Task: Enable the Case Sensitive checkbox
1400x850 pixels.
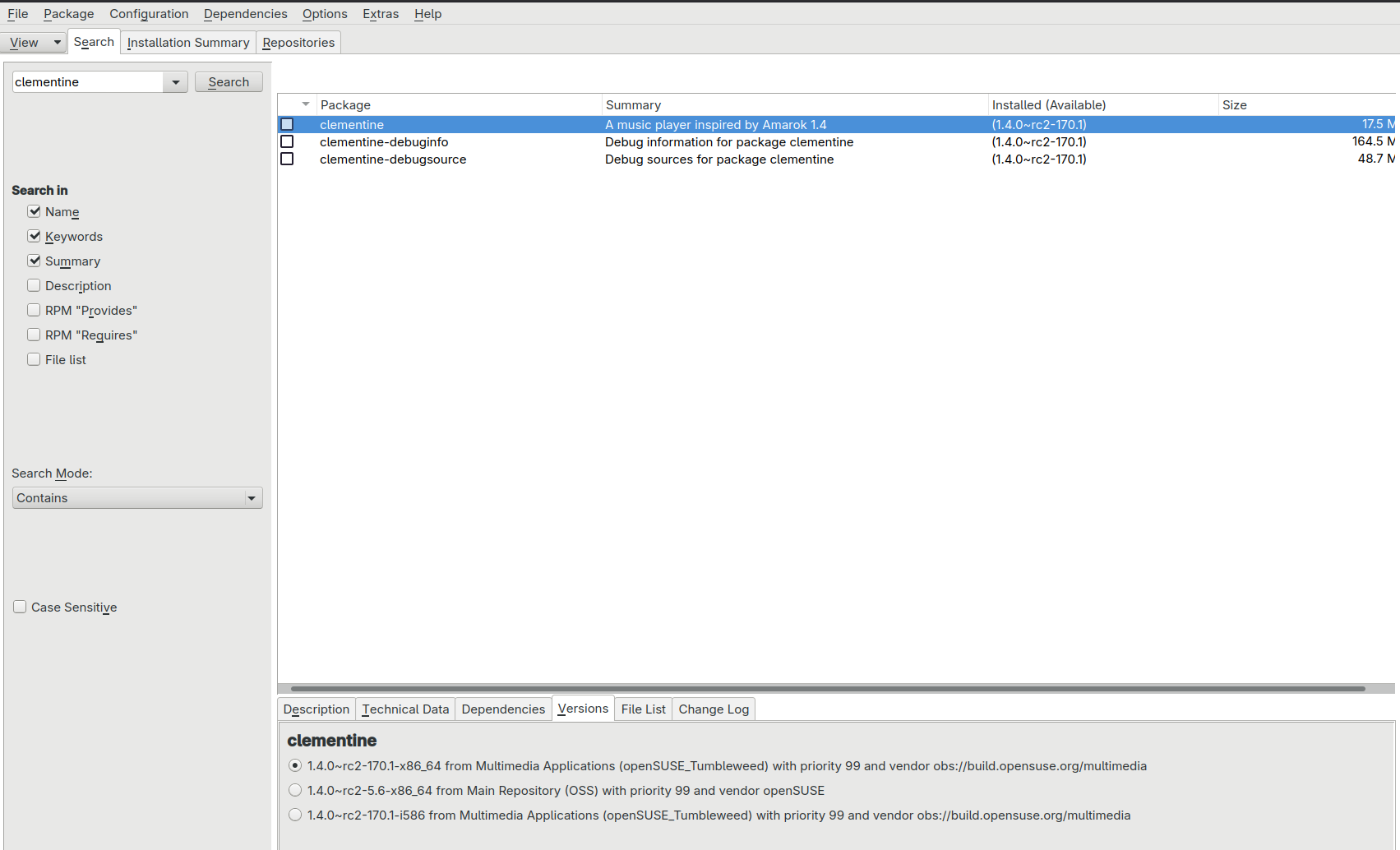Action: 20,607
